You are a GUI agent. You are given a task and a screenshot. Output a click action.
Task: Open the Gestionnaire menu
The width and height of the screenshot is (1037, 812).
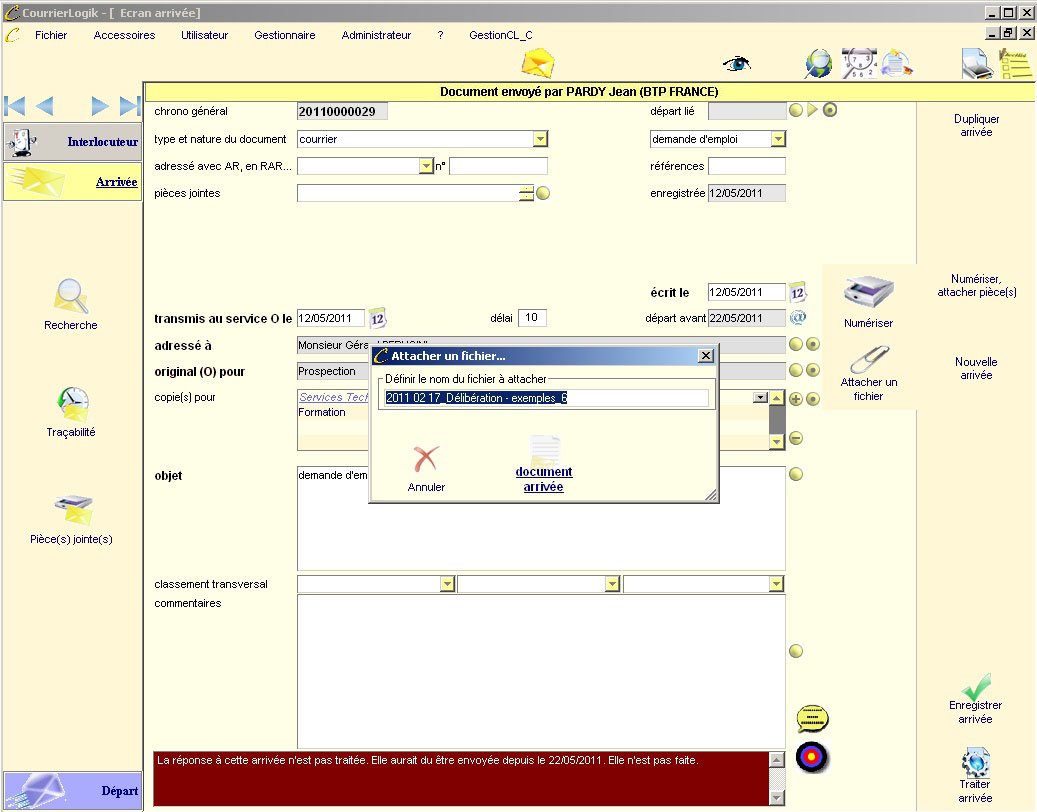coord(284,35)
